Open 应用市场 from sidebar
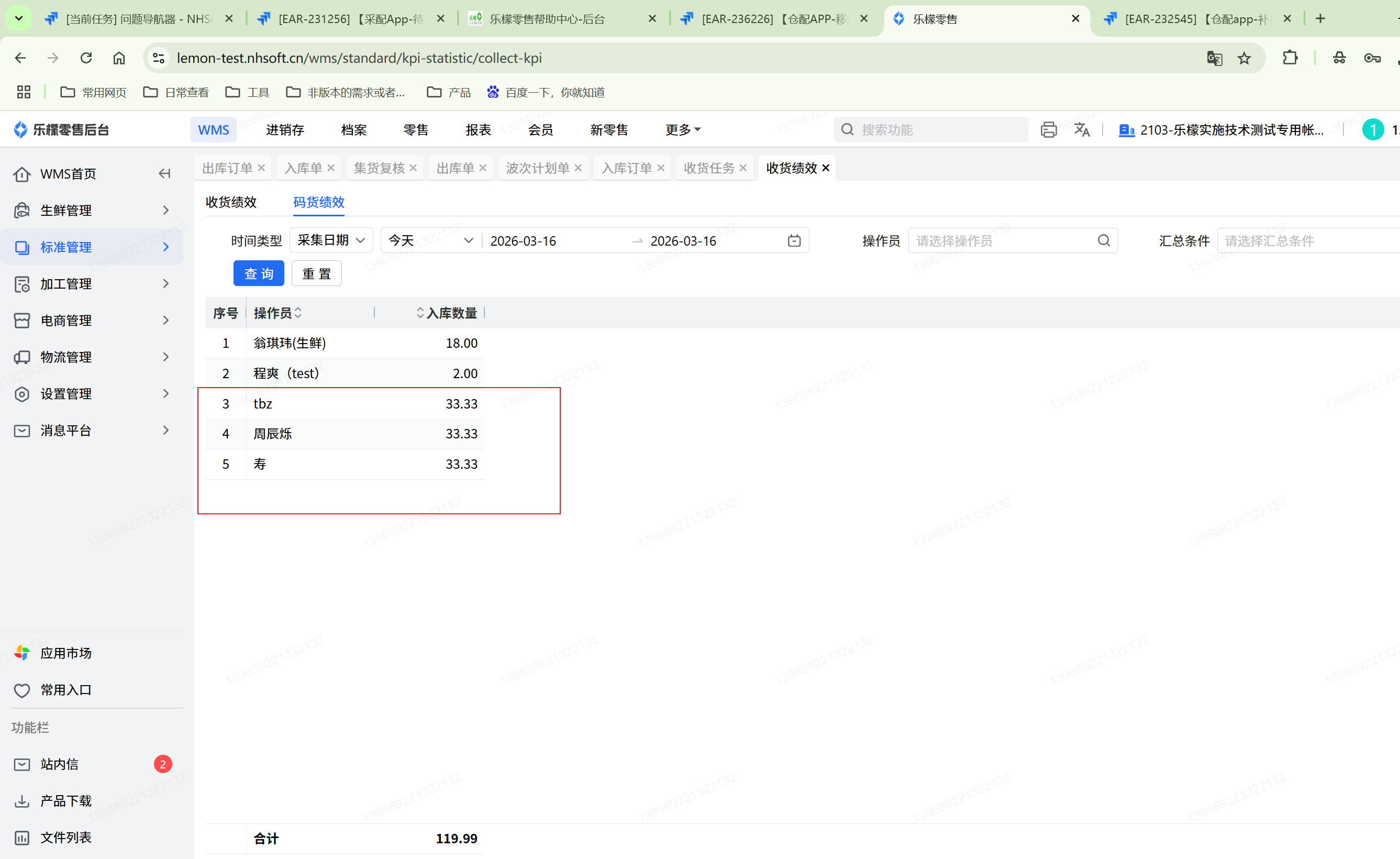This screenshot has height=859, width=1400. (65, 653)
